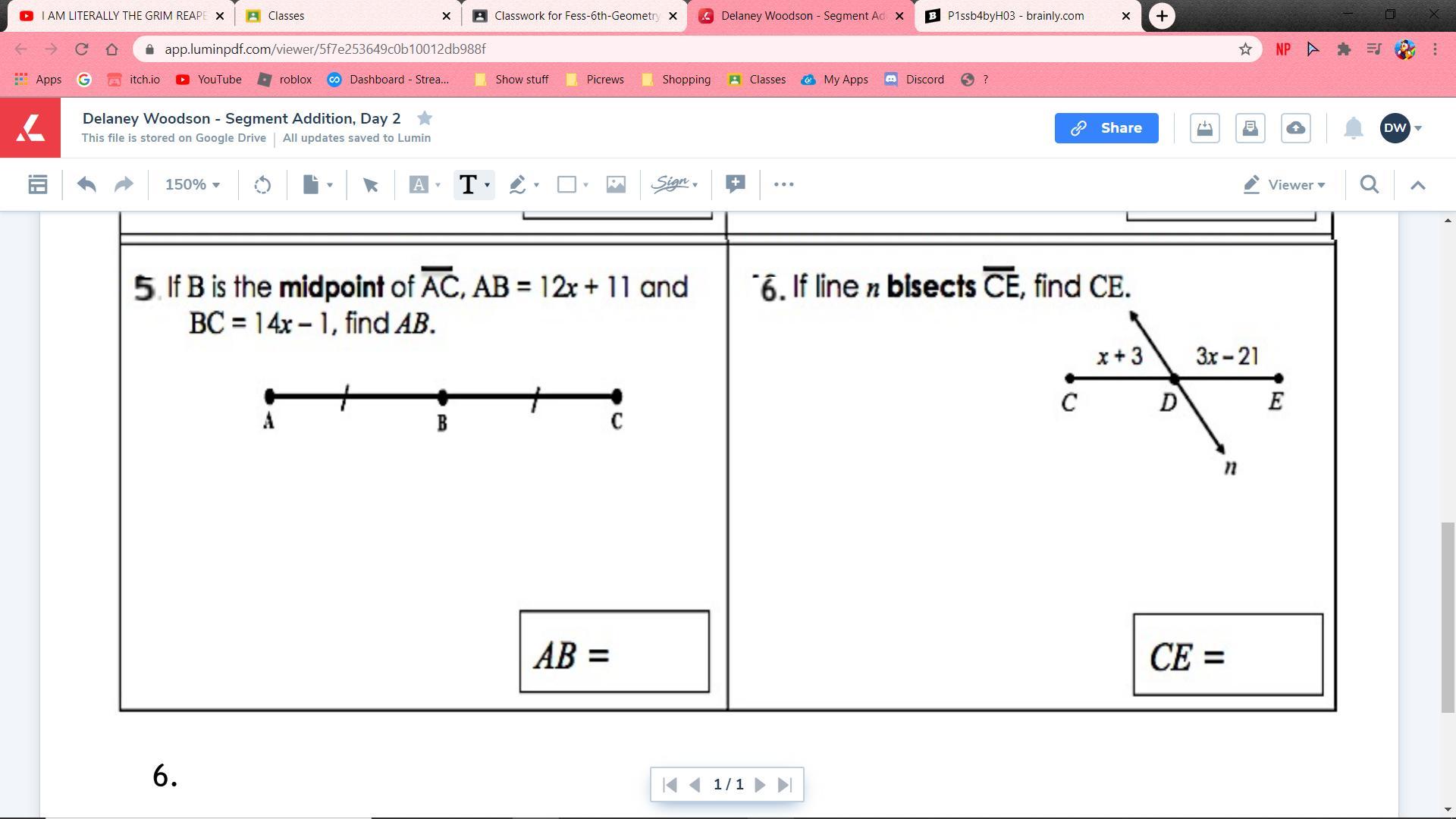Click the undo arrow in toolbar

coord(86,184)
